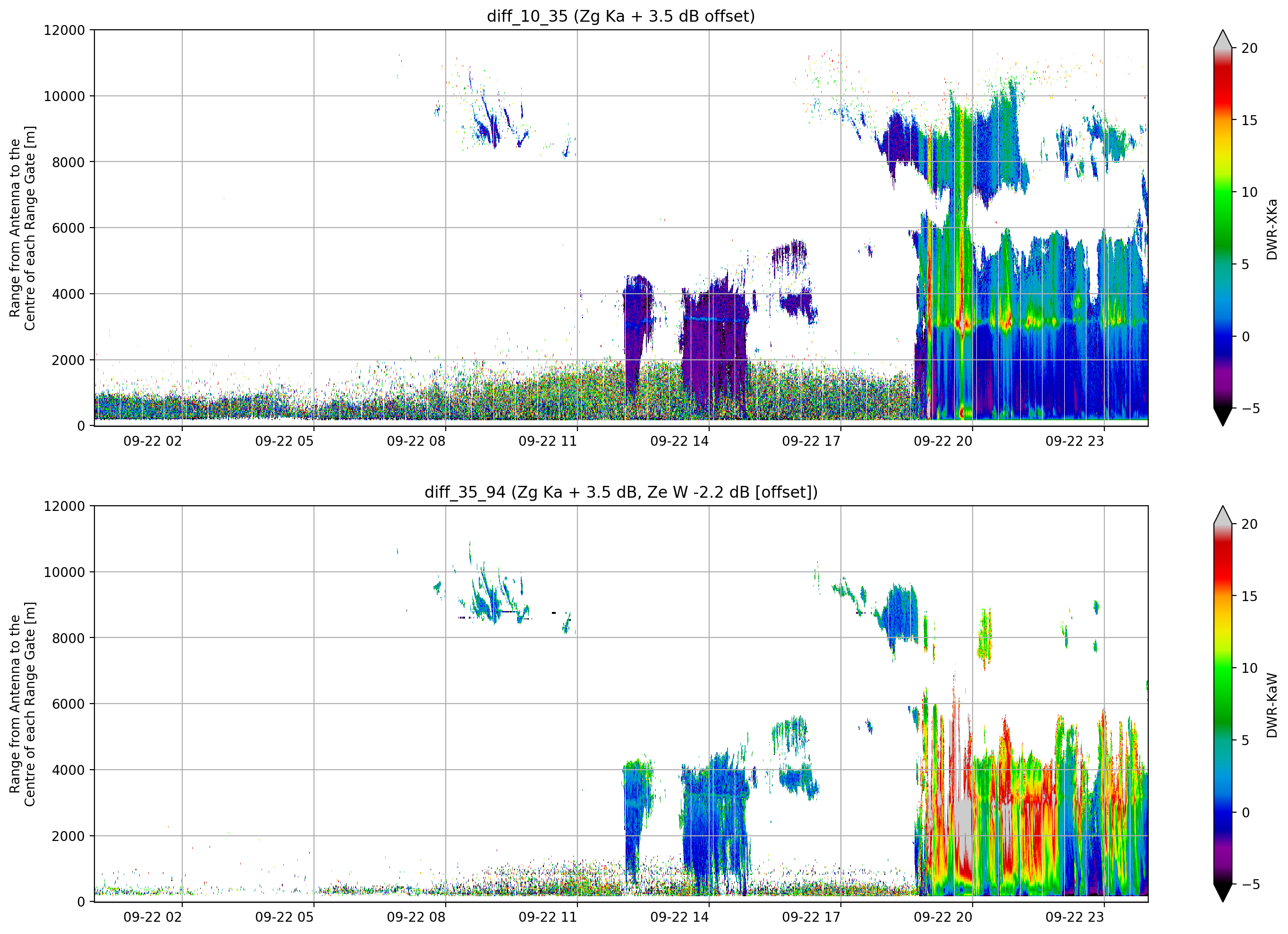Click the gray upper arrow of the DWR-XKa colorbar

coord(1223,40)
